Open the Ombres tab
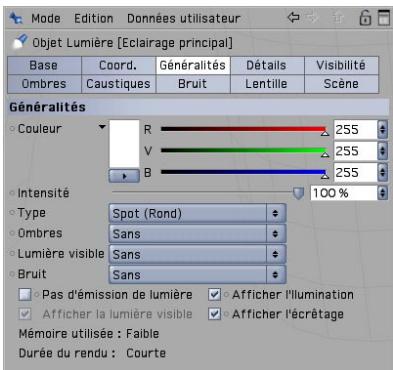This screenshot has width=393, height=370. [x=44, y=84]
